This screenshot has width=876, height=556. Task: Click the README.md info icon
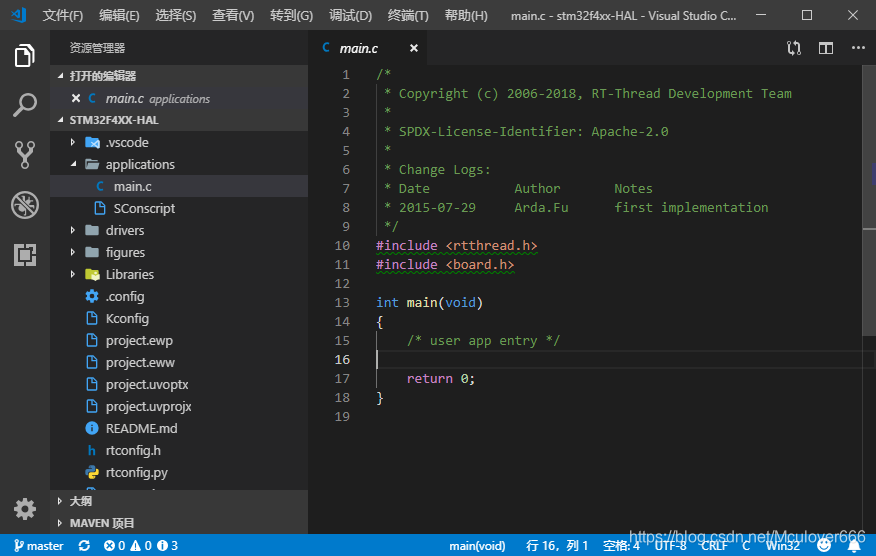click(x=92, y=429)
